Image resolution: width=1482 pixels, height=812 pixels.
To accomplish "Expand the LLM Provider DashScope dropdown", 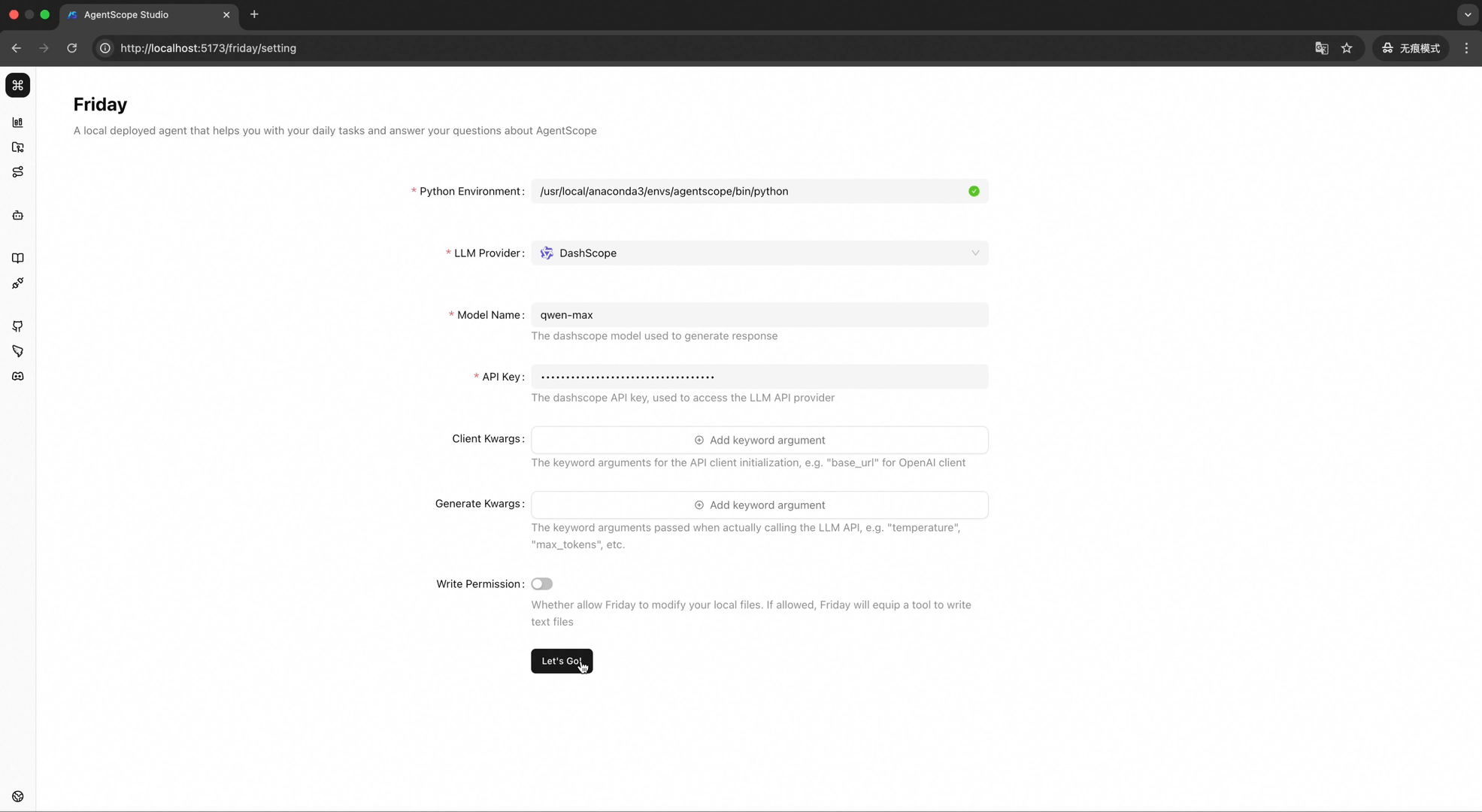I will pos(759,253).
